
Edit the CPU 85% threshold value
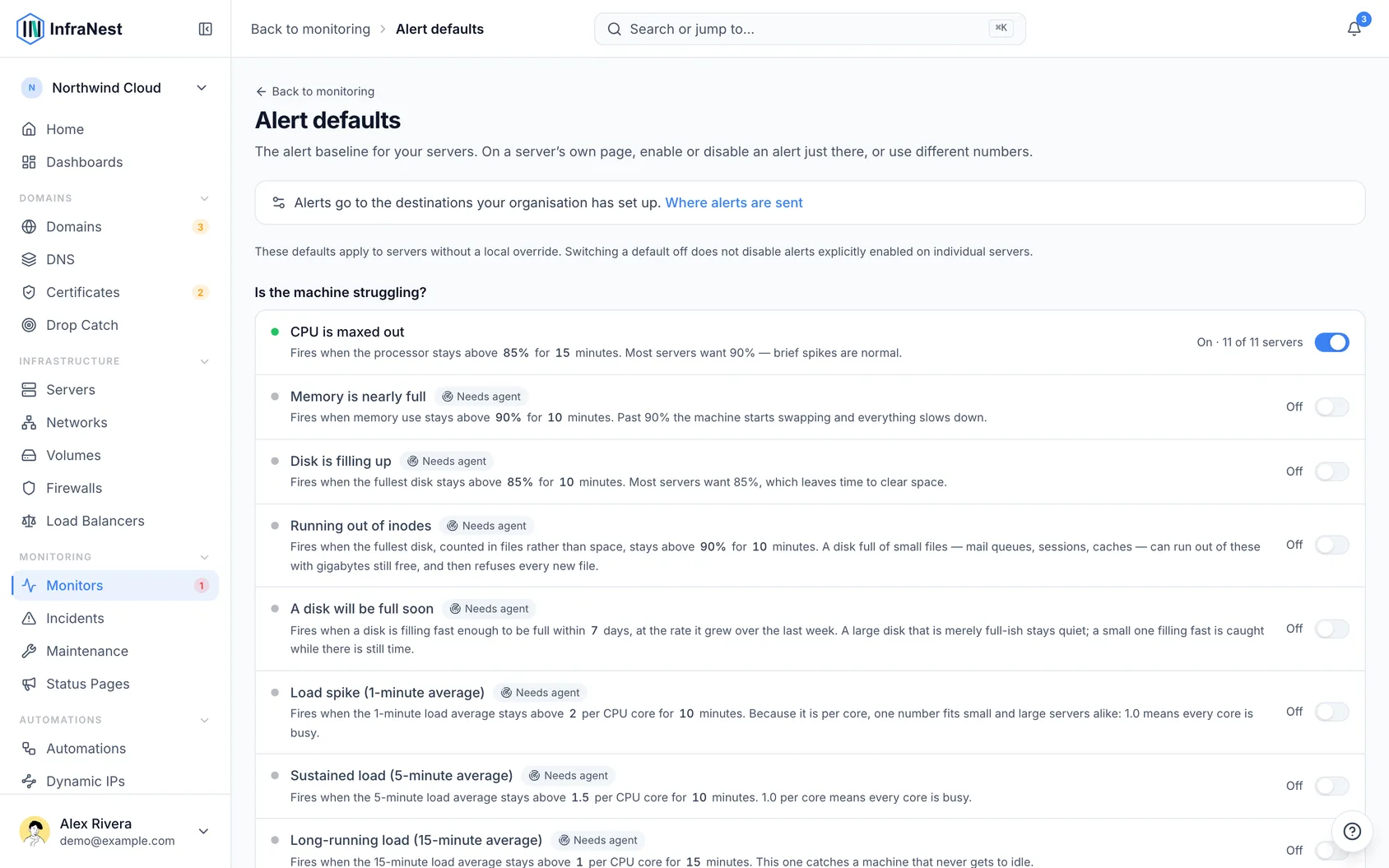[516, 353]
